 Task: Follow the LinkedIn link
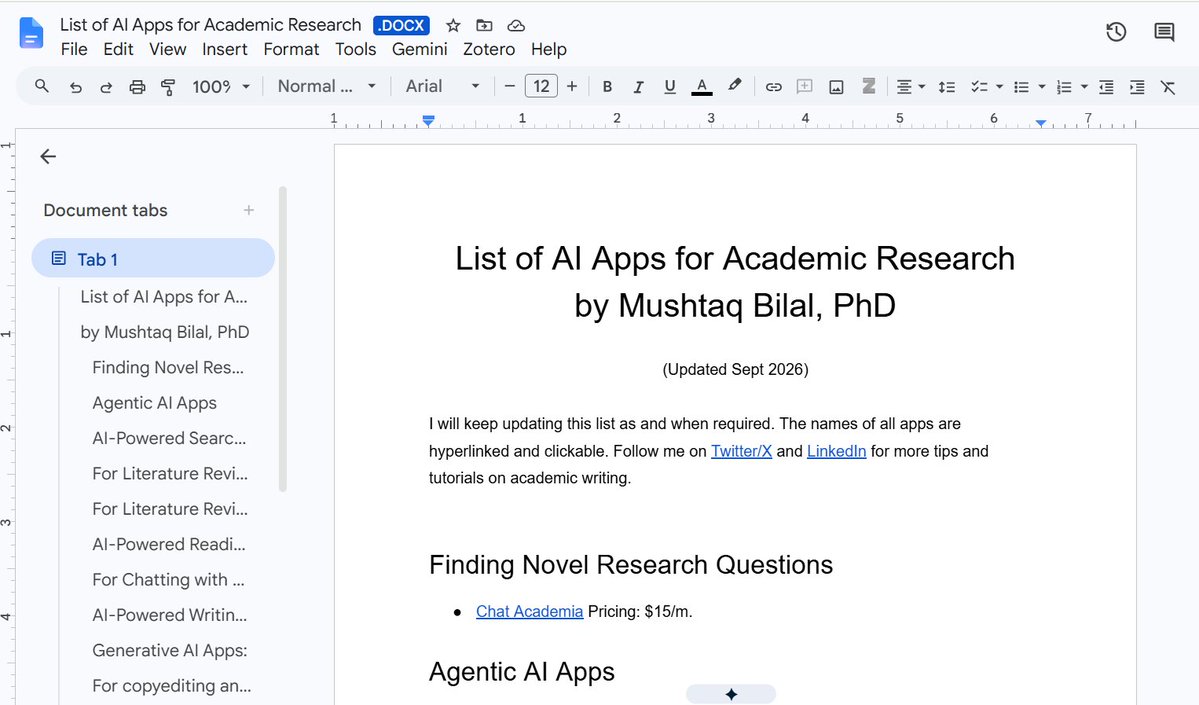tap(837, 451)
